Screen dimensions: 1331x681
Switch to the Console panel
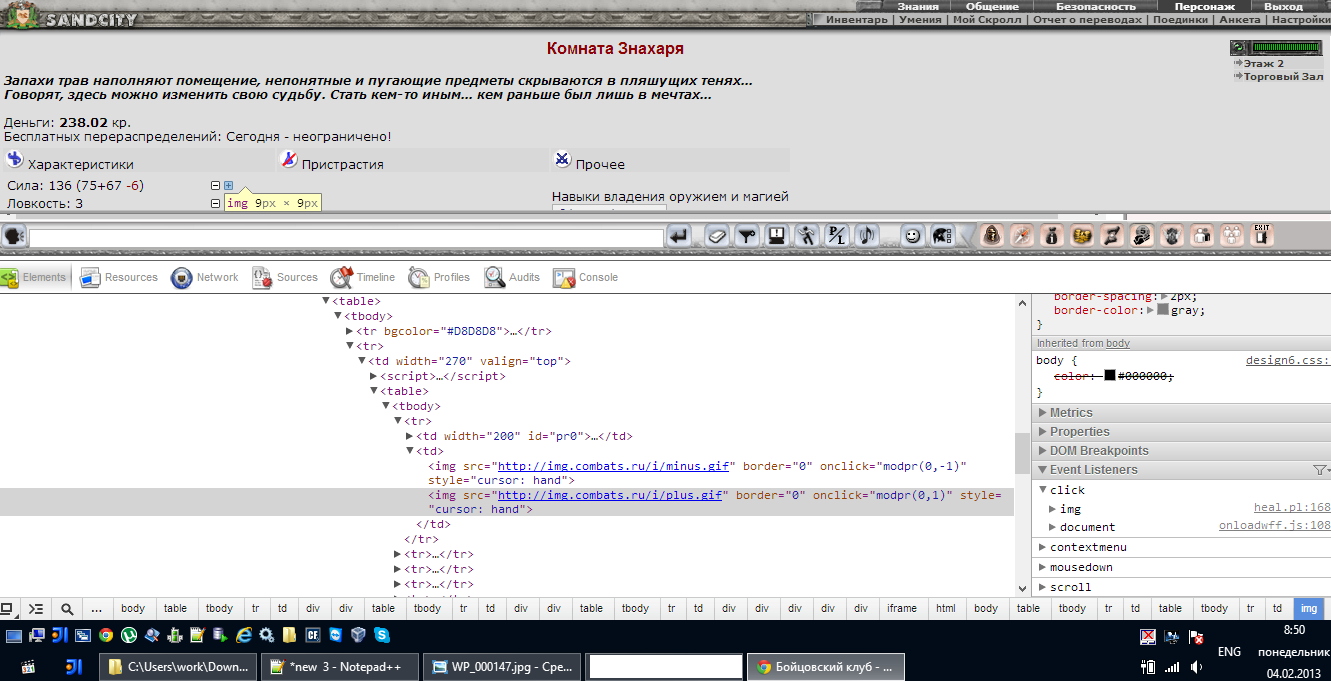[586, 277]
